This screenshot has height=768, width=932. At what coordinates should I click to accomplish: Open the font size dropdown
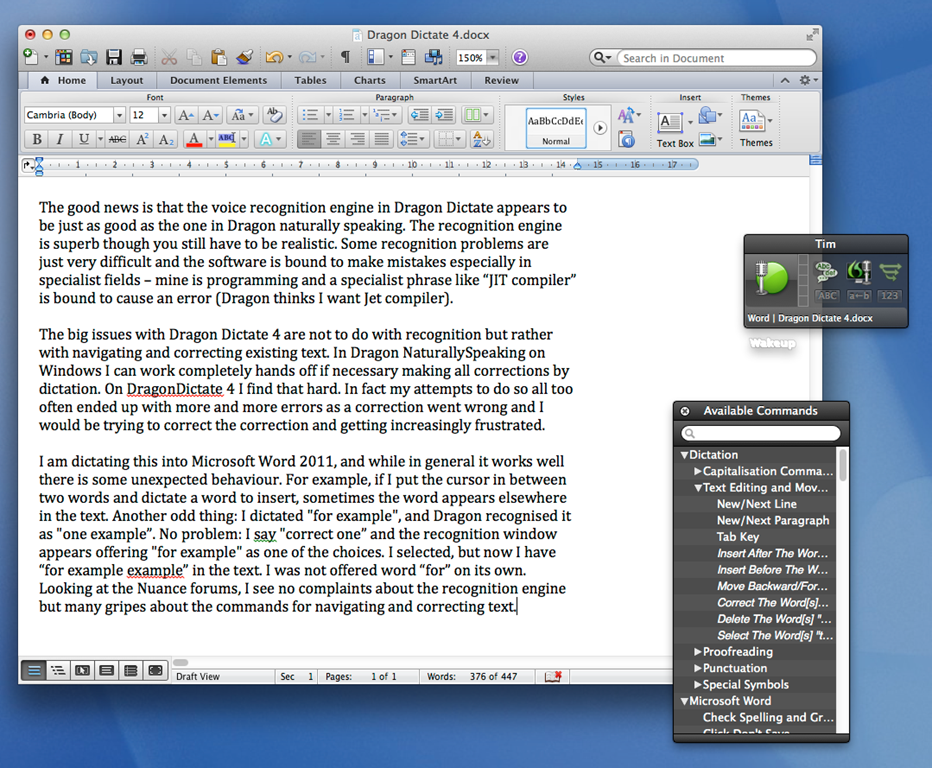coord(165,115)
